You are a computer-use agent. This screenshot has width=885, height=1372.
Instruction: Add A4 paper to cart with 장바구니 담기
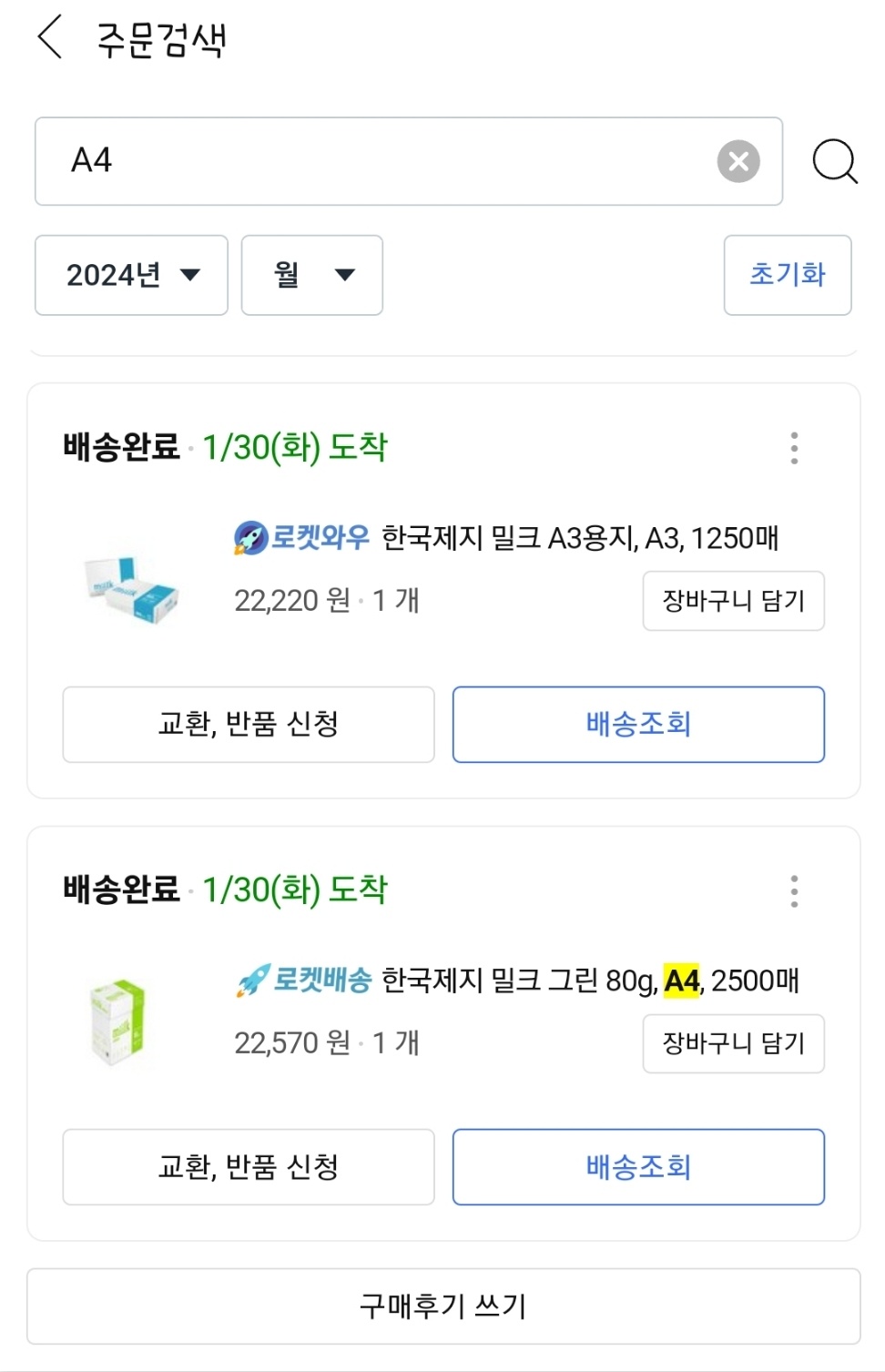click(733, 1043)
